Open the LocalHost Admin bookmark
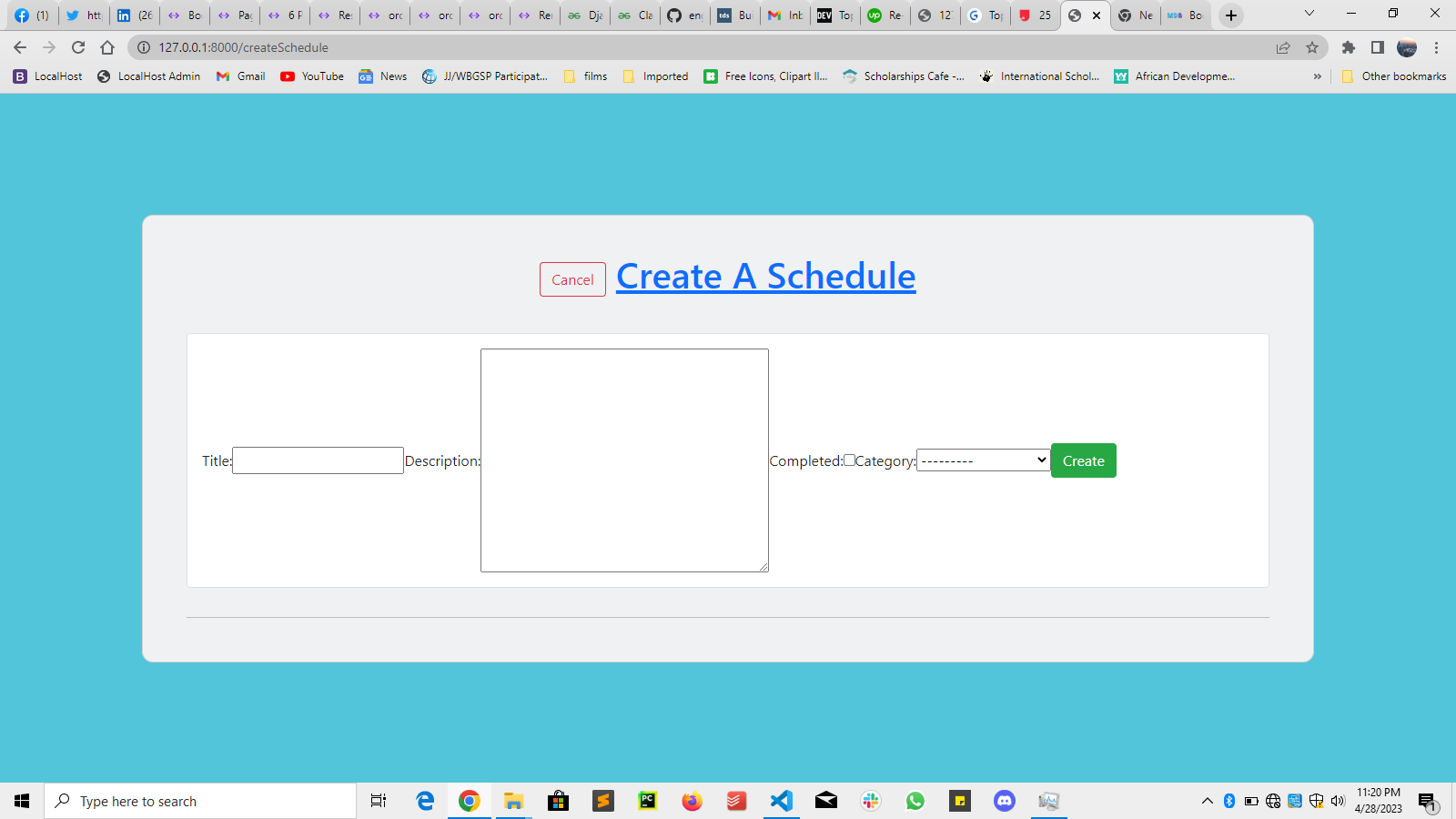The height and width of the screenshot is (819, 1456). 147,76
